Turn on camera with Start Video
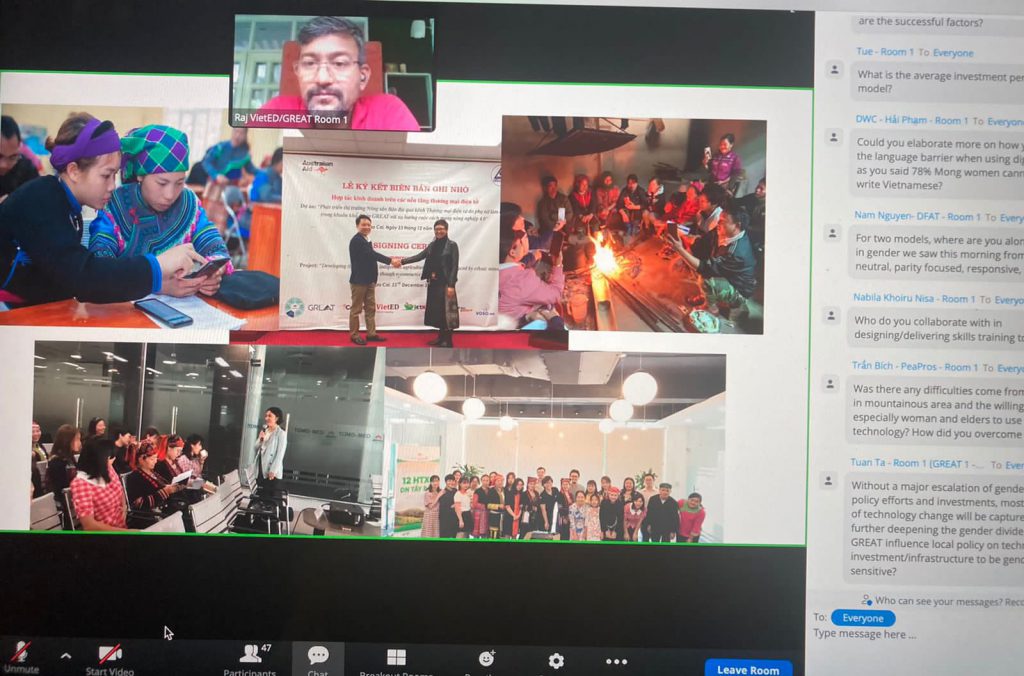1024x676 pixels. (110, 656)
